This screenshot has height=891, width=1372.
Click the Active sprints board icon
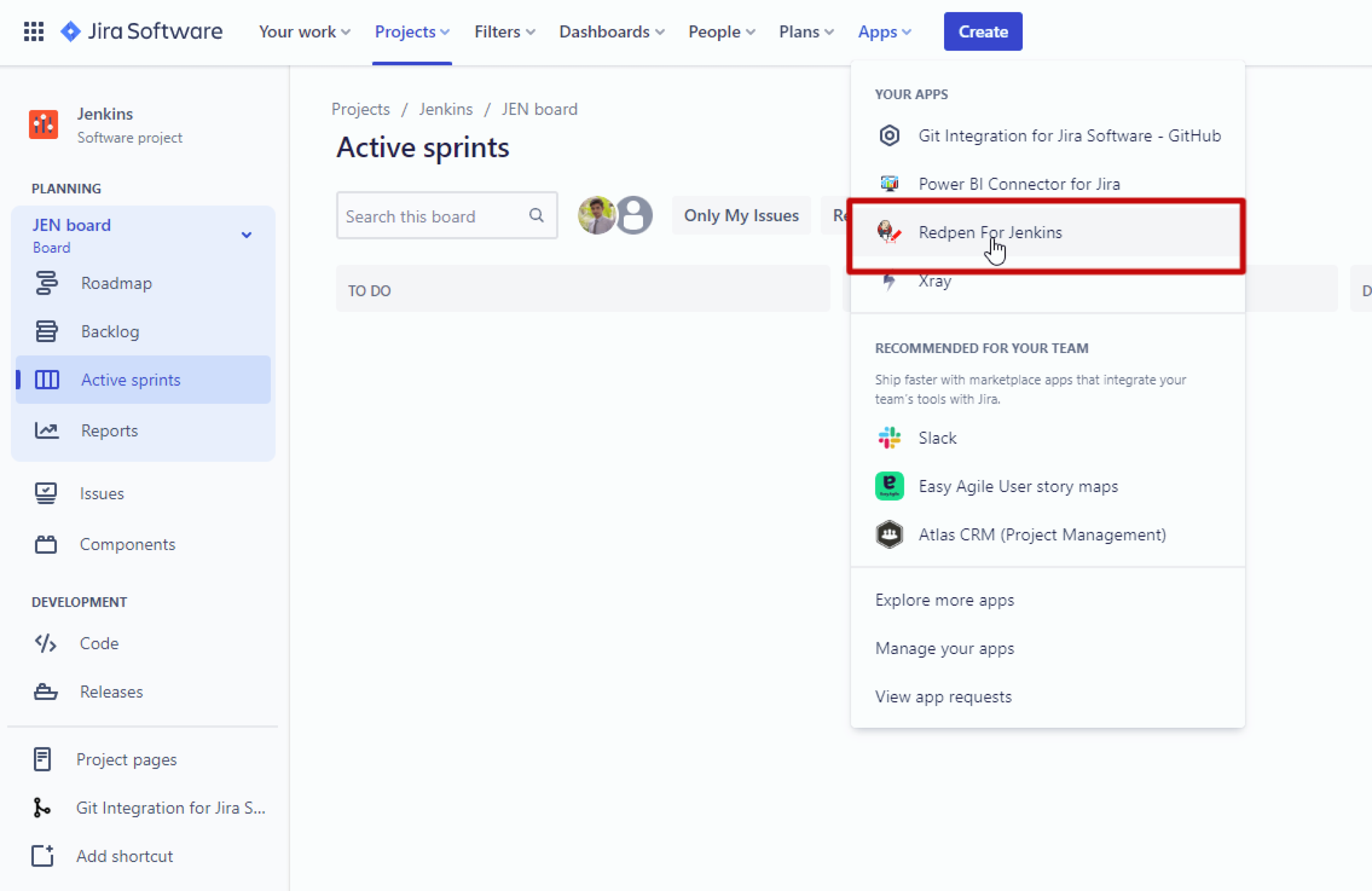[46, 380]
